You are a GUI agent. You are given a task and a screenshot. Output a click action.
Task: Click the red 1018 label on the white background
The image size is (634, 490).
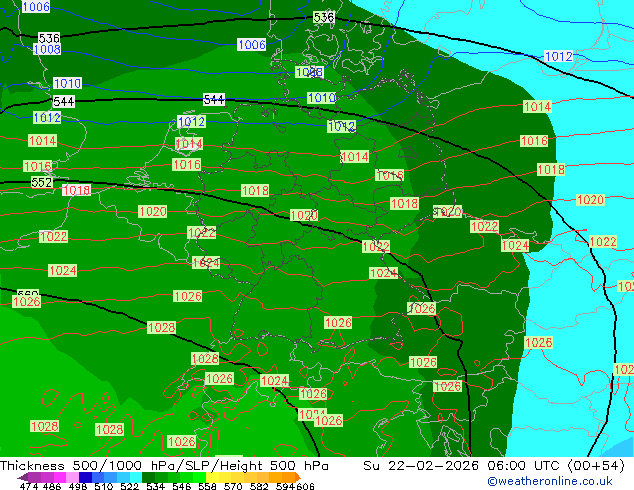[x=76, y=190]
